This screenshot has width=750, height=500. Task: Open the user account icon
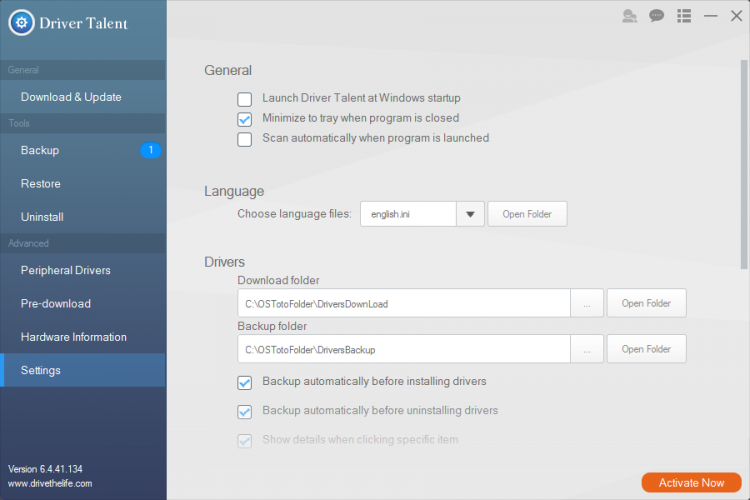pyautogui.click(x=629, y=16)
